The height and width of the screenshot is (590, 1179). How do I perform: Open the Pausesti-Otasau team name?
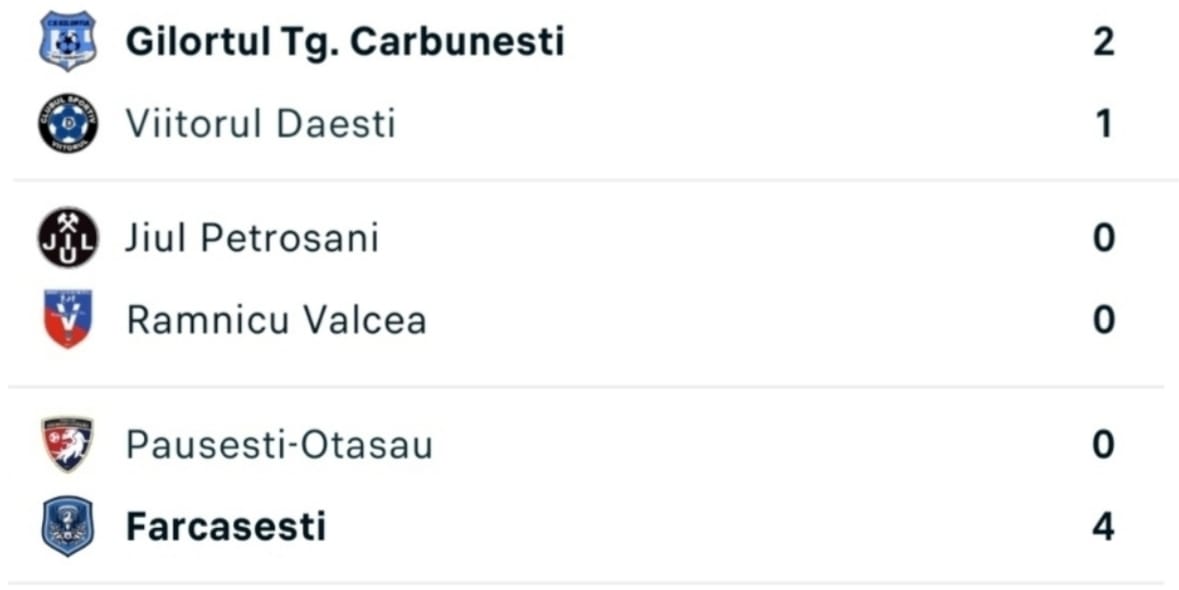coord(279,444)
